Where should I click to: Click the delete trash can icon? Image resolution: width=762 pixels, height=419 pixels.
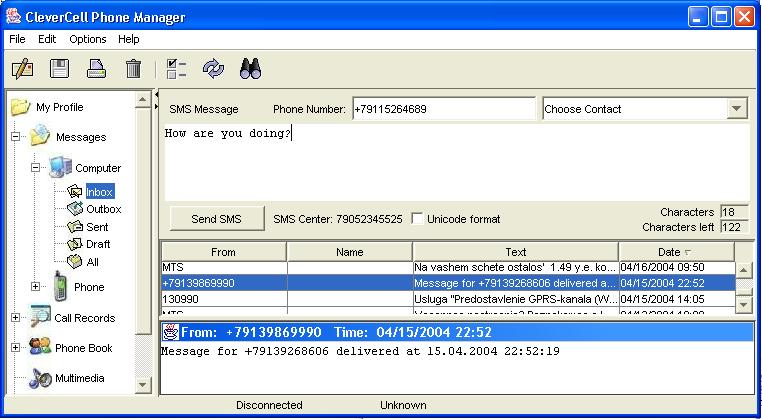coord(133,69)
